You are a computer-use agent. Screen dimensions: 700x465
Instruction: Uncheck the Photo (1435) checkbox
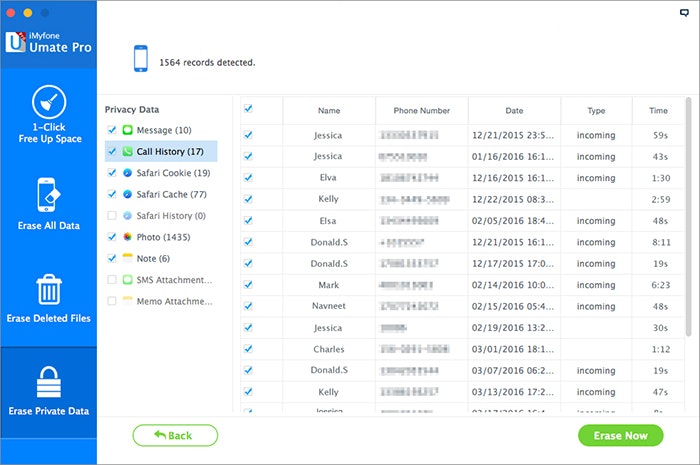tap(112, 237)
